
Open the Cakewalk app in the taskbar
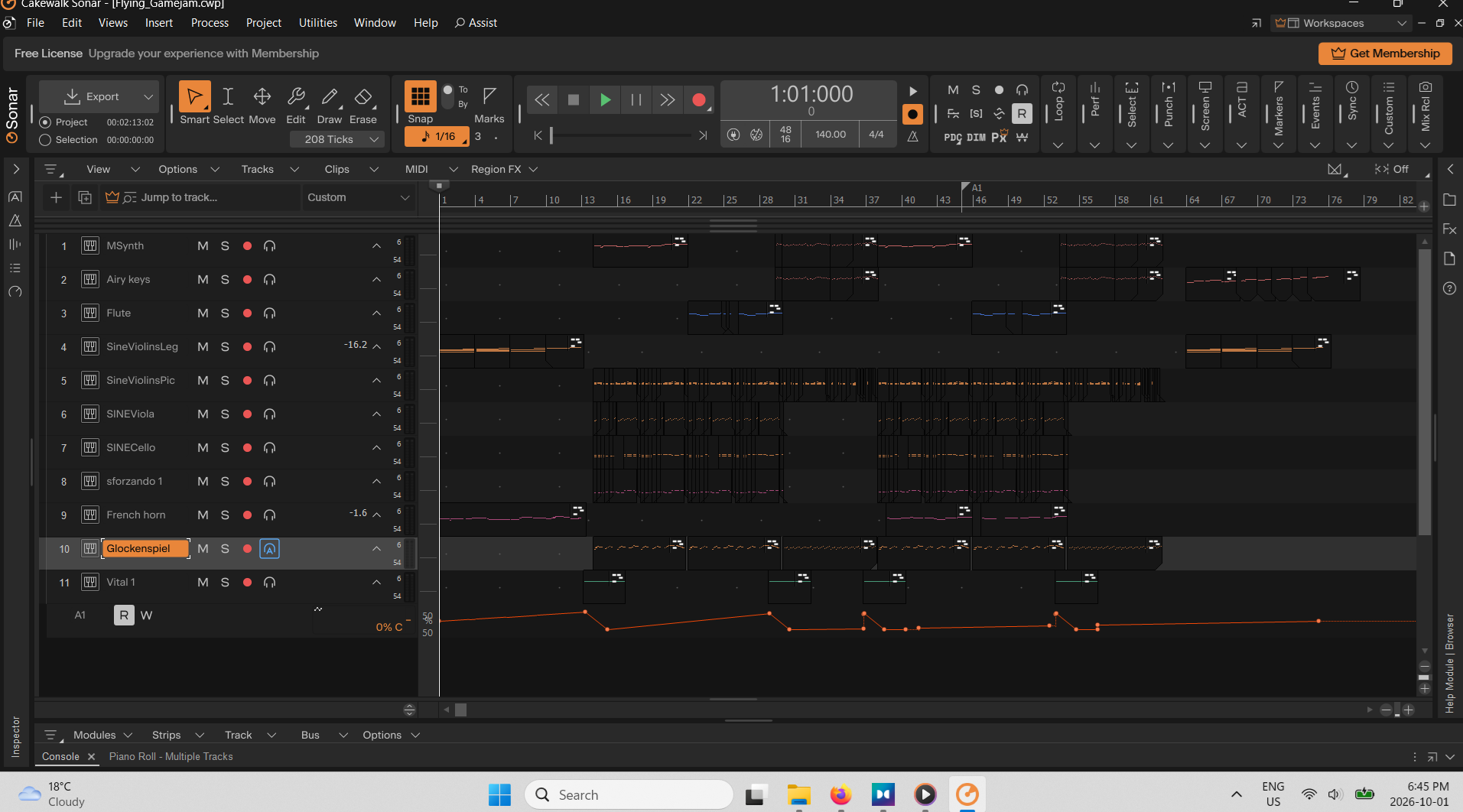[x=967, y=794]
